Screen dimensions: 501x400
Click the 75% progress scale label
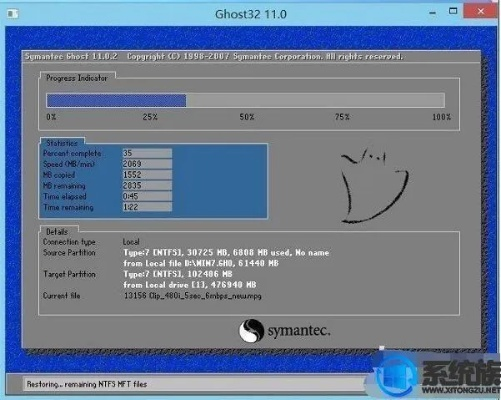pos(342,117)
